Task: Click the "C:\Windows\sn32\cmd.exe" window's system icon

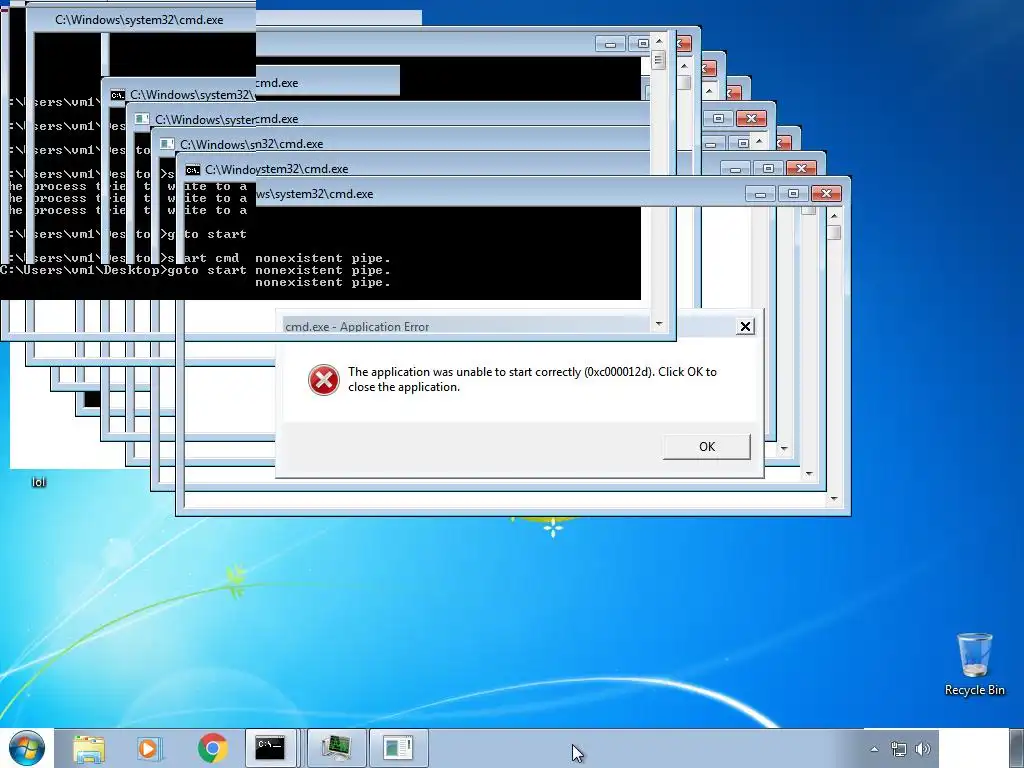Action: [167, 144]
